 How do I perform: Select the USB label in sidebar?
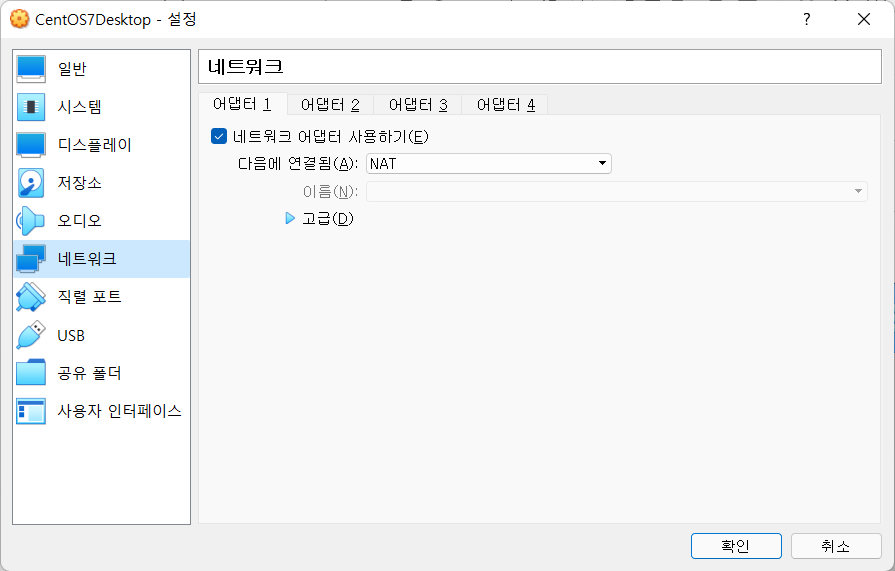pyautogui.click(x=71, y=335)
